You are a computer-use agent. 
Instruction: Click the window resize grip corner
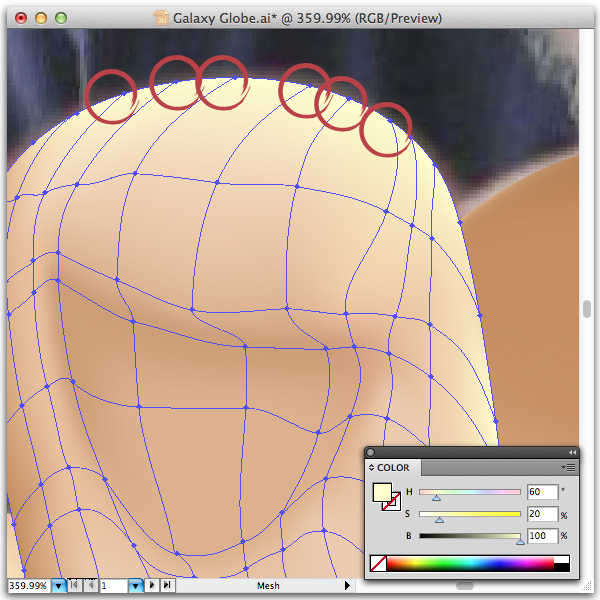point(587,587)
